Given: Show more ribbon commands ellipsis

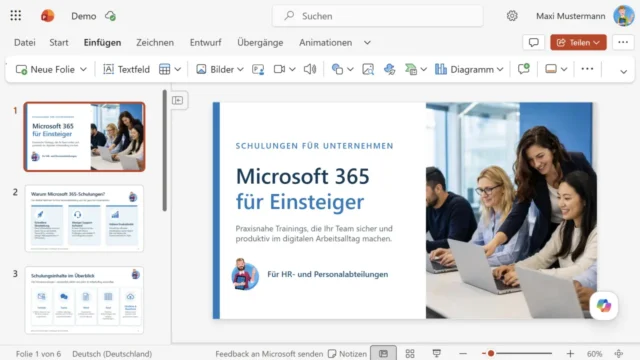Looking at the screenshot, I should (587, 69).
